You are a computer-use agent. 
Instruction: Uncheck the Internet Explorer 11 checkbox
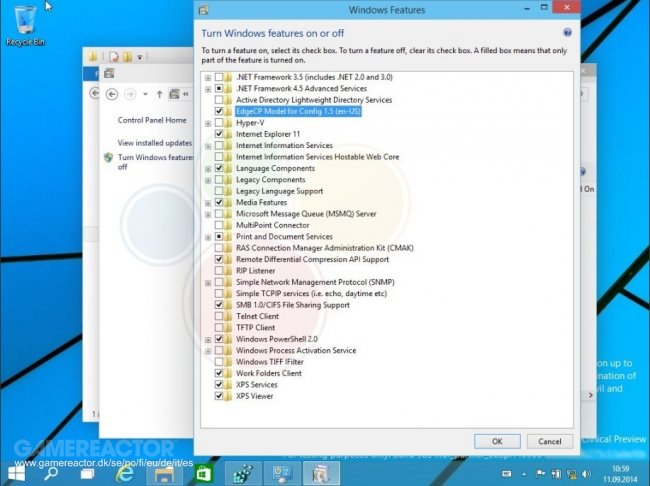click(219, 134)
